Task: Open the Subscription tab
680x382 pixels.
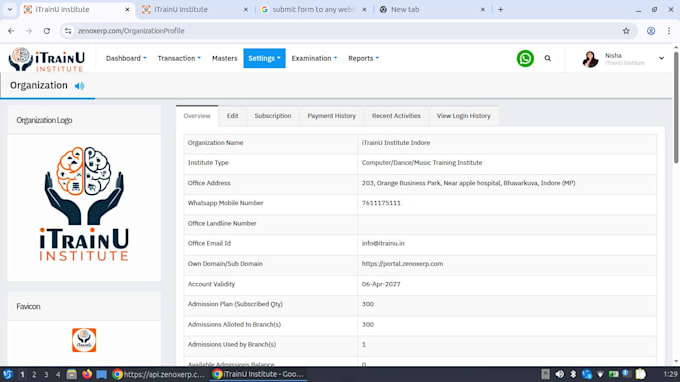Action: pyautogui.click(x=273, y=116)
